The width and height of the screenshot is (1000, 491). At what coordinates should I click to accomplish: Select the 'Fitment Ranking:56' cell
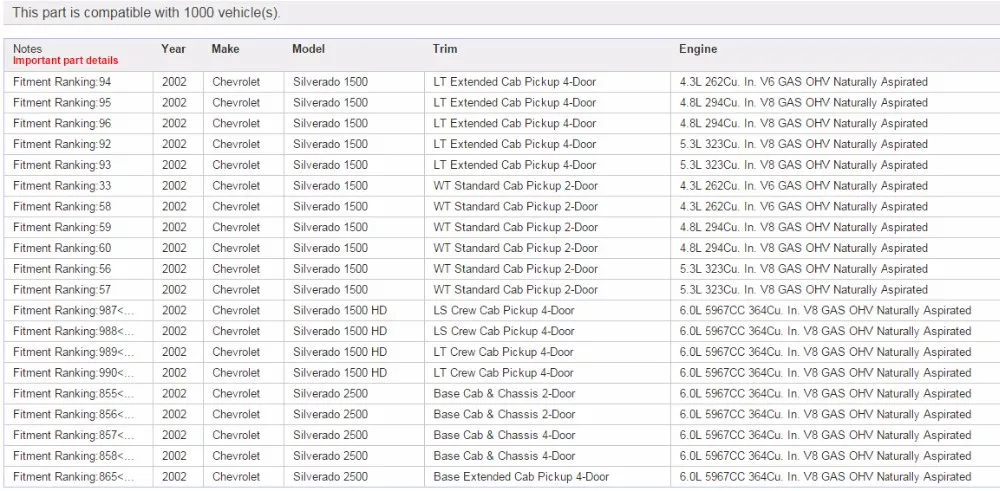pos(78,269)
